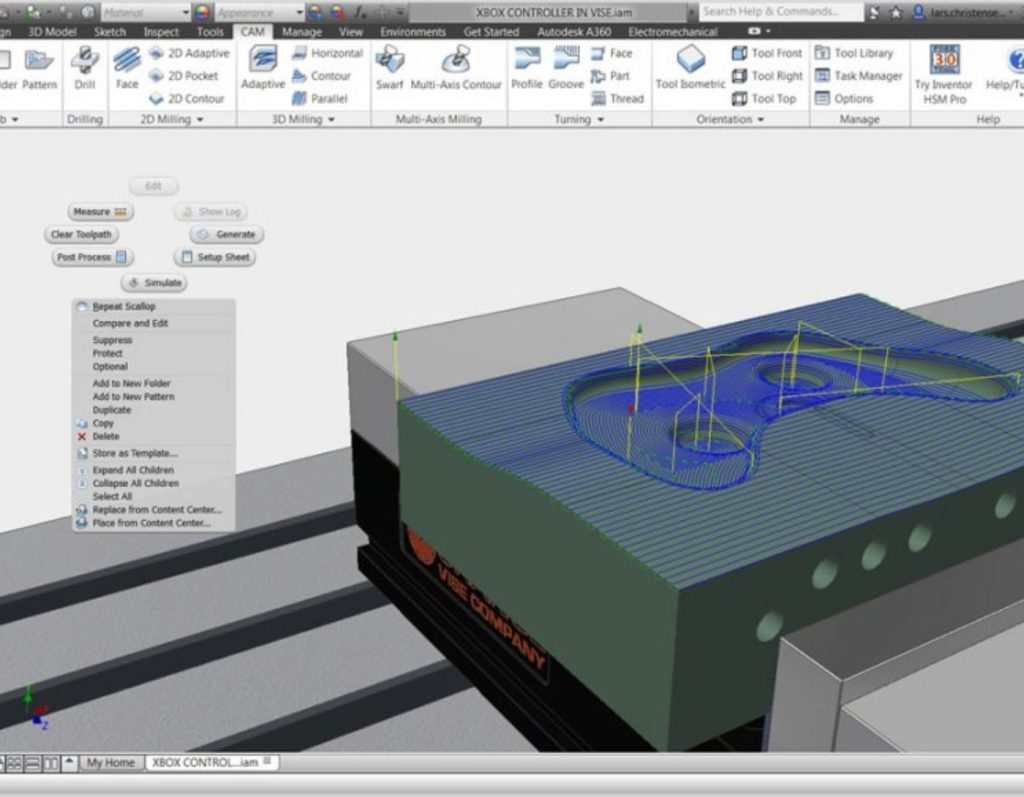Screen dimensions: 1024x797
Task: Click the favorites star icon
Action: (x=896, y=12)
